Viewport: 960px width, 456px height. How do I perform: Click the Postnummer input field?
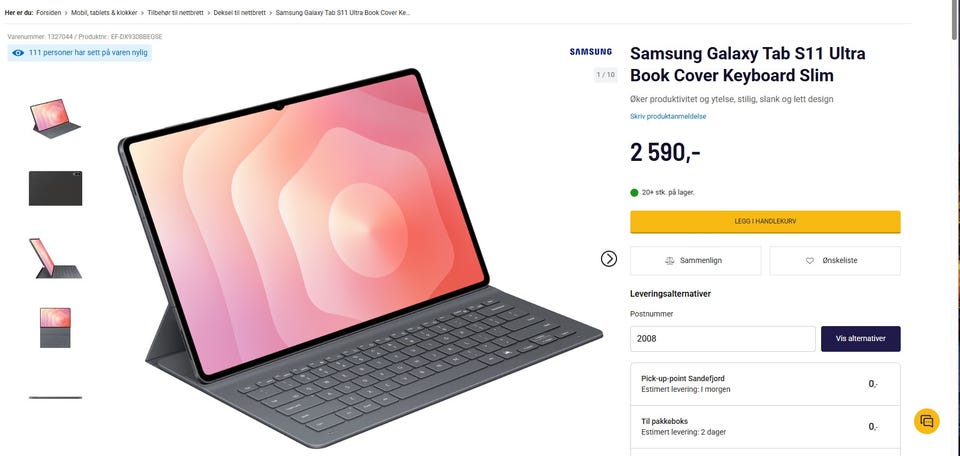[x=722, y=339]
